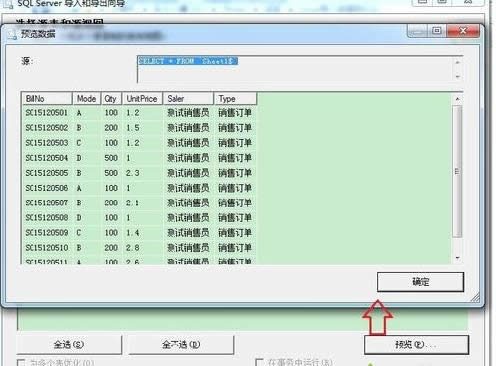Click the data grid scroll up arrow

pyautogui.click(x=457, y=99)
